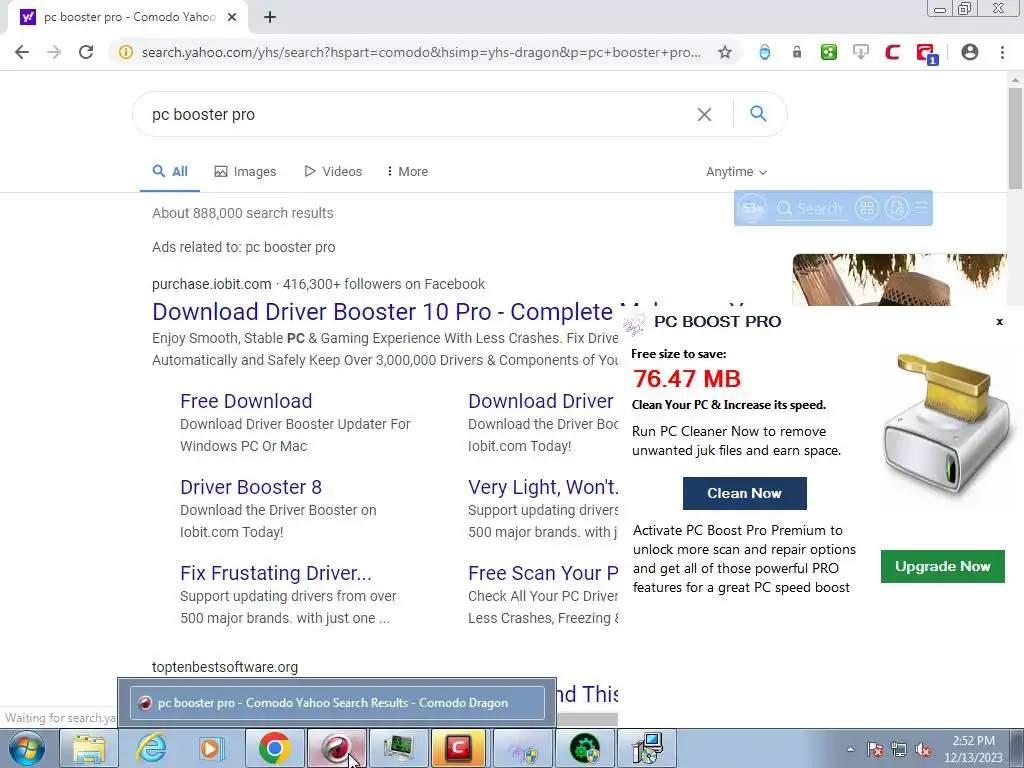Open the browser three-dot menu
Image resolution: width=1024 pixels, height=768 pixels.
pos(1002,52)
